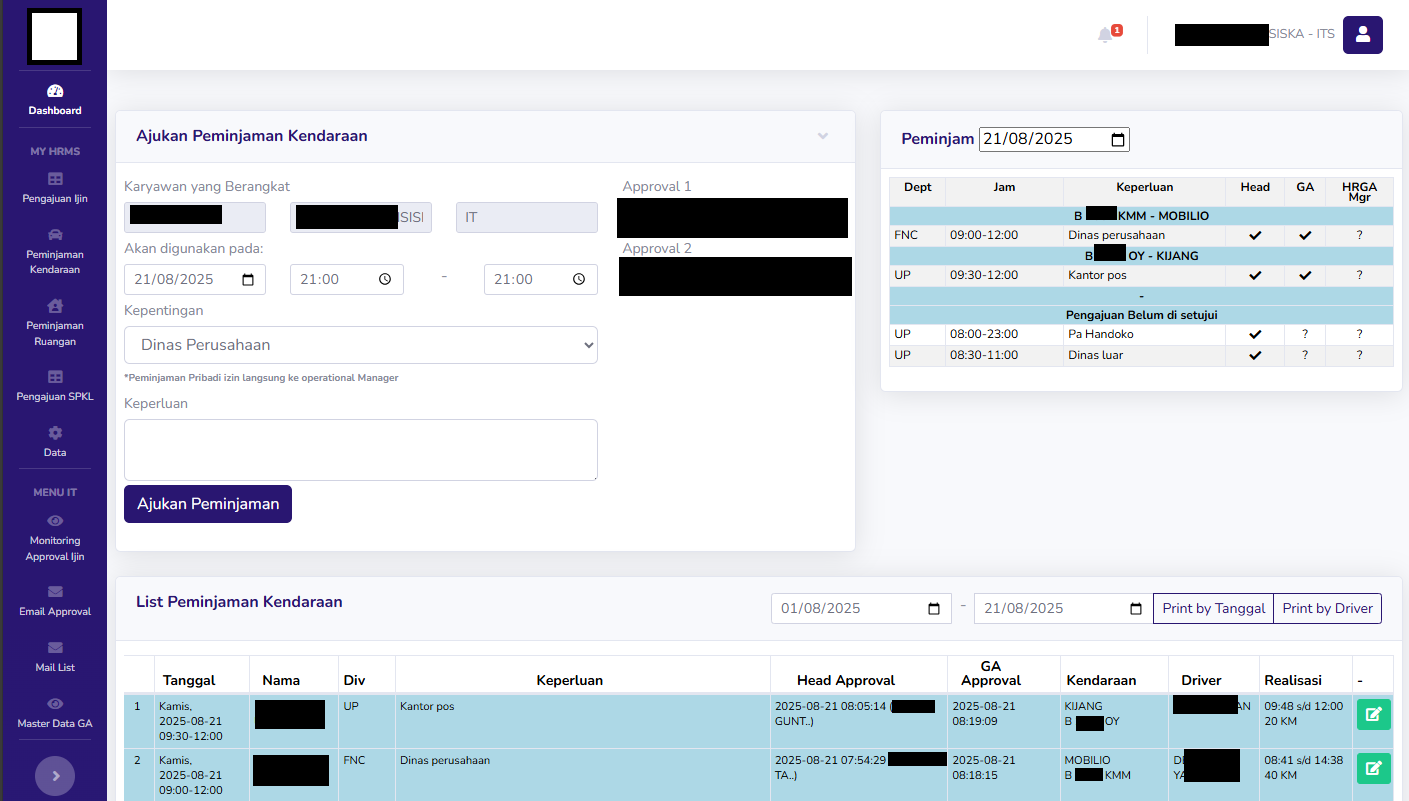Click the Ajukan Peminjaman button
1409x801 pixels.
click(x=208, y=504)
